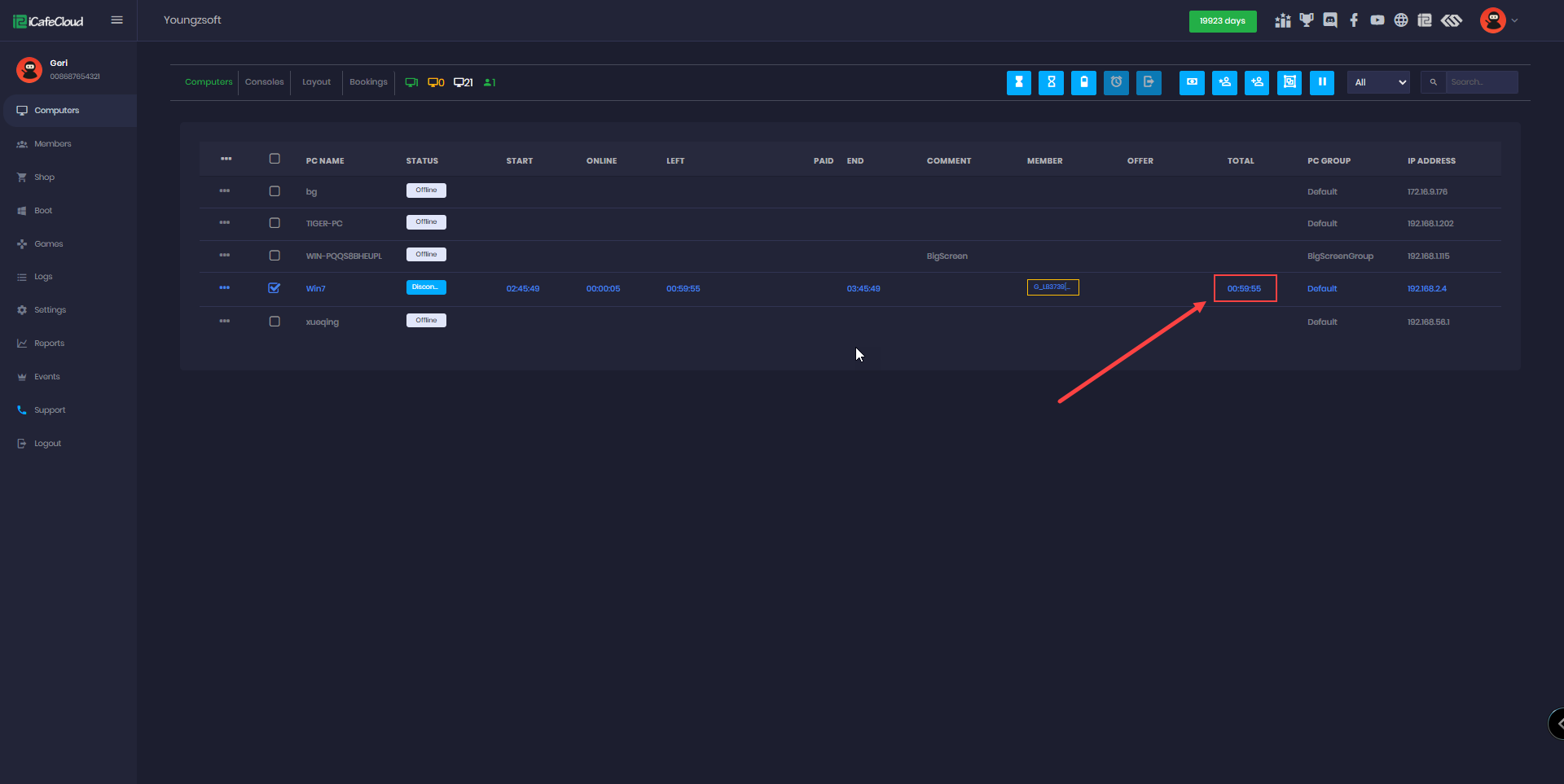Open the All filter dropdown
The width and height of the screenshot is (1564, 784).
pyautogui.click(x=1378, y=82)
